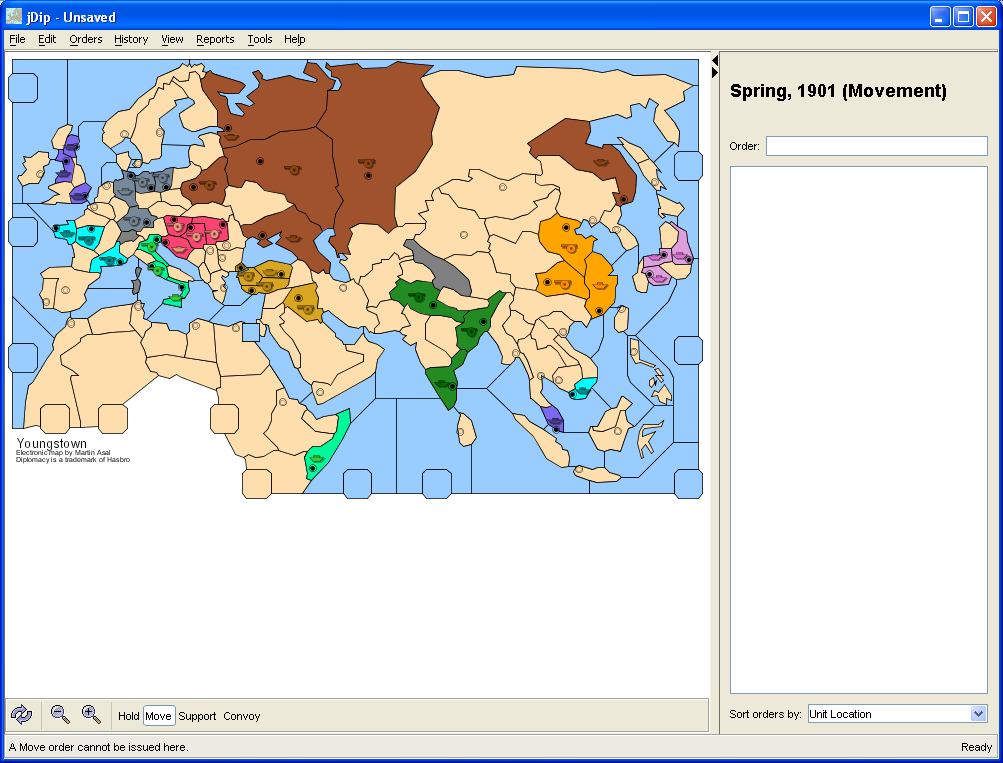The height and width of the screenshot is (763, 1003).
Task: Select pink fleet on Adriatic coast (Trieste)
Action: point(180,248)
